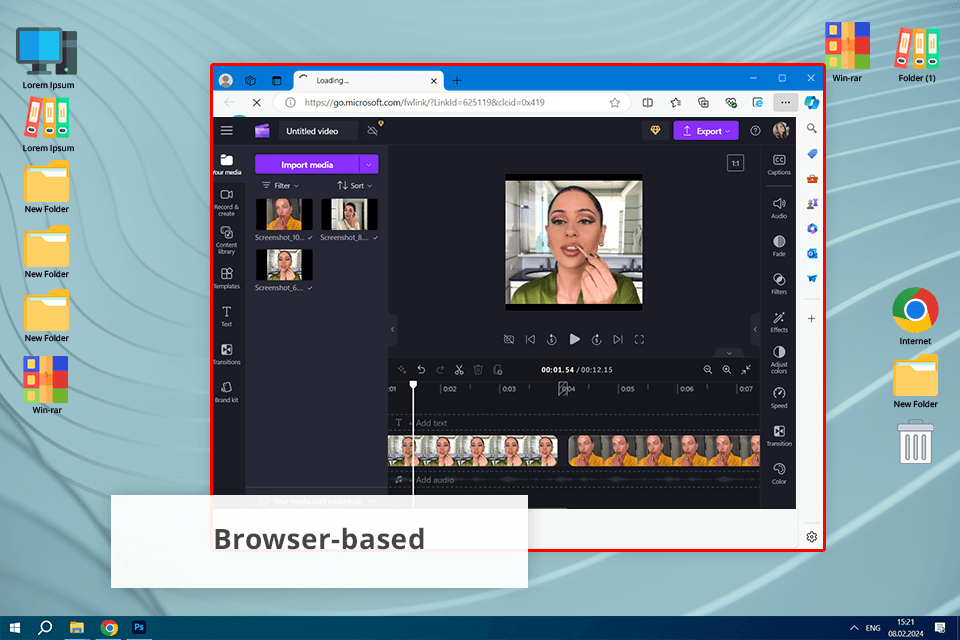The width and height of the screenshot is (960, 640).
Task: Edit the Untitled video title
Action: [x=318, y=130]
